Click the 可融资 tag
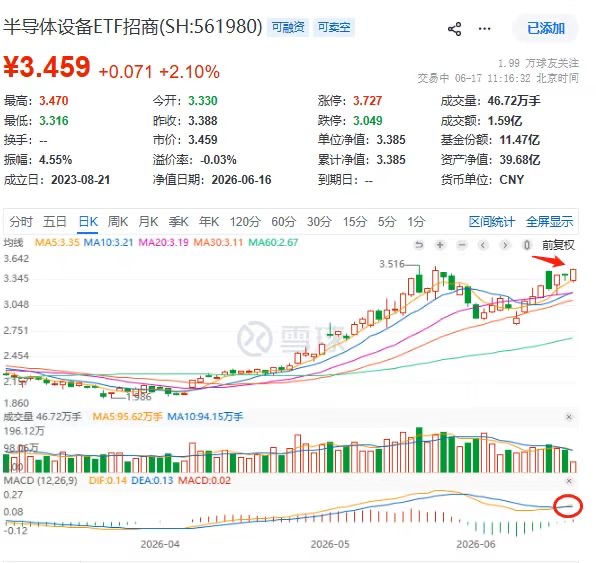This screenshot has height=563, width=596. (288, 27)
